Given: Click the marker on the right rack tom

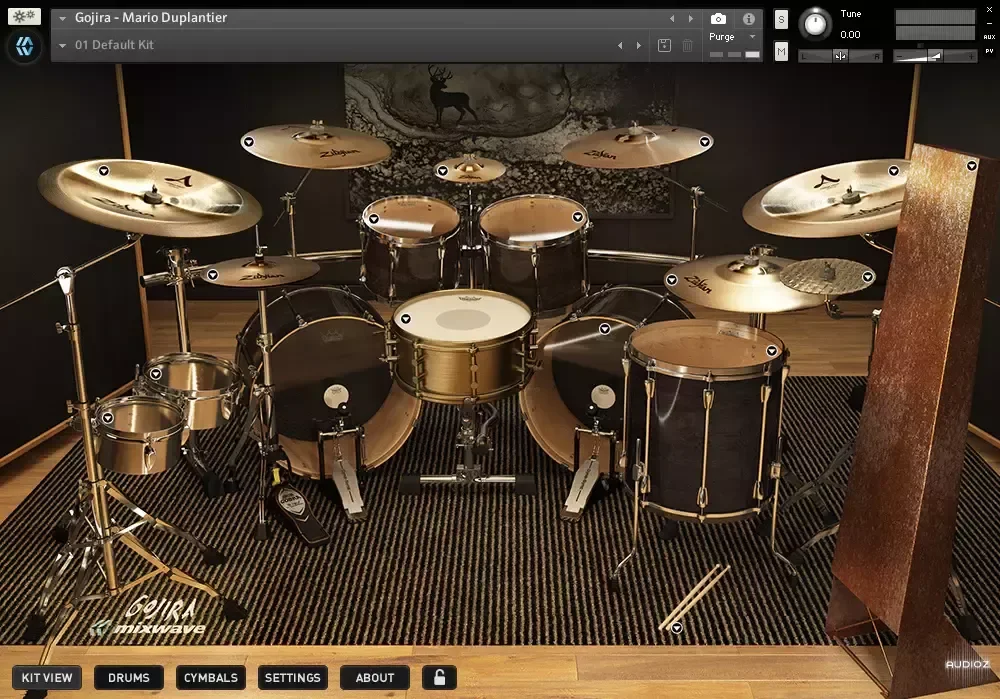Looking at the screenshot, I should [x=578, y=217].
